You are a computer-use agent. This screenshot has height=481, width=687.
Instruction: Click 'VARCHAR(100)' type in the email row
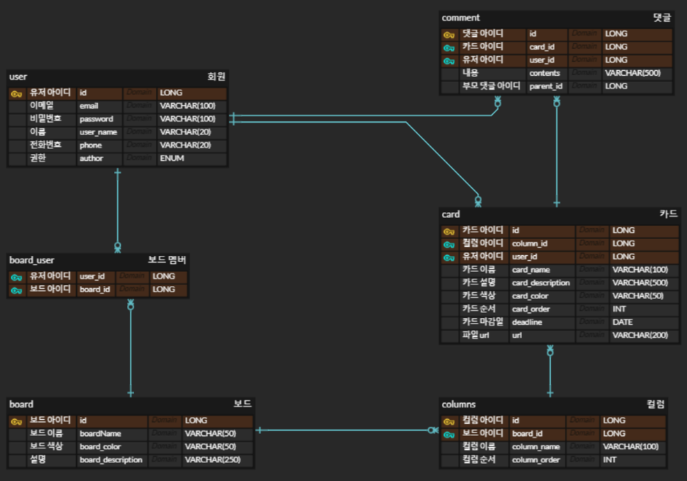pos(188,106)
